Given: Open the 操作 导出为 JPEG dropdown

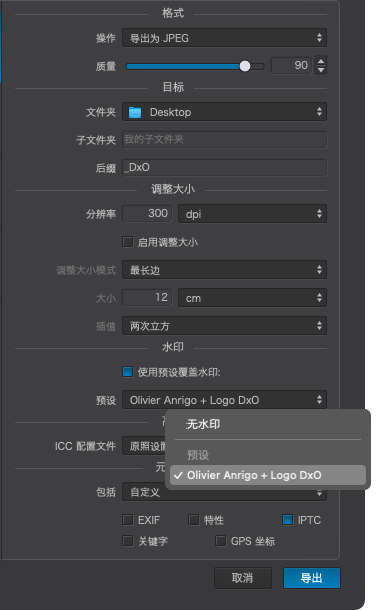Looking at the screenshot, I should (224, 38).
